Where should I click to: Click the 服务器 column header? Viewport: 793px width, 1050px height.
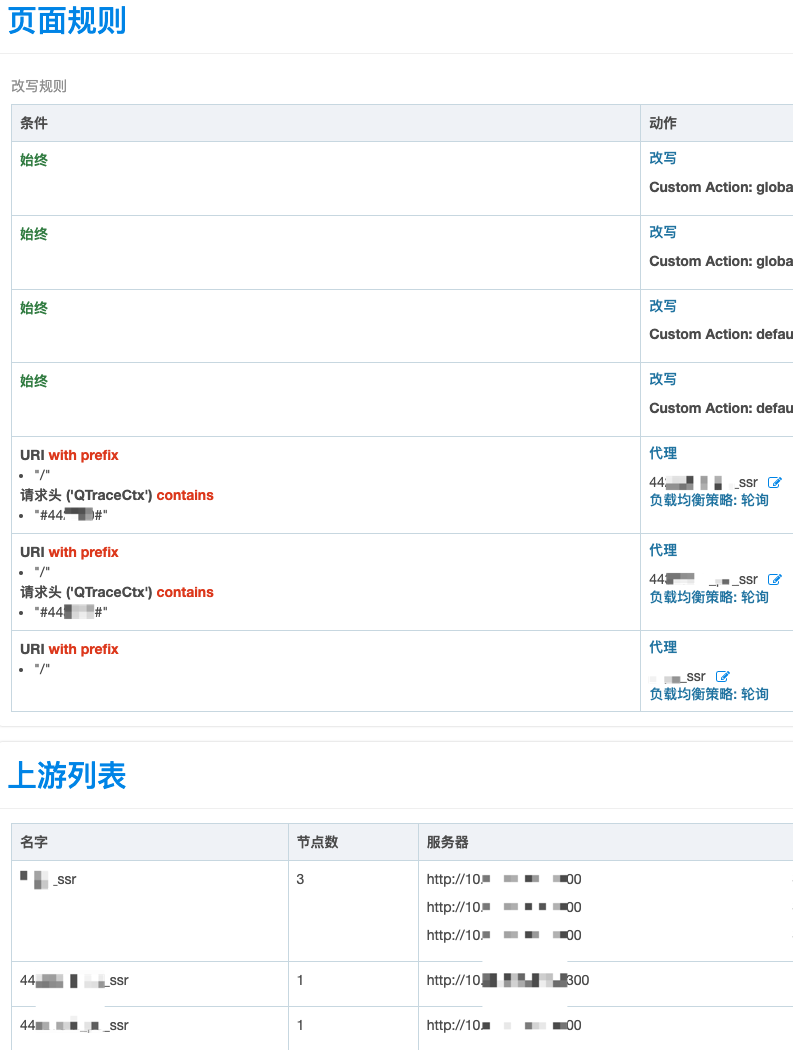pos(447,842)
